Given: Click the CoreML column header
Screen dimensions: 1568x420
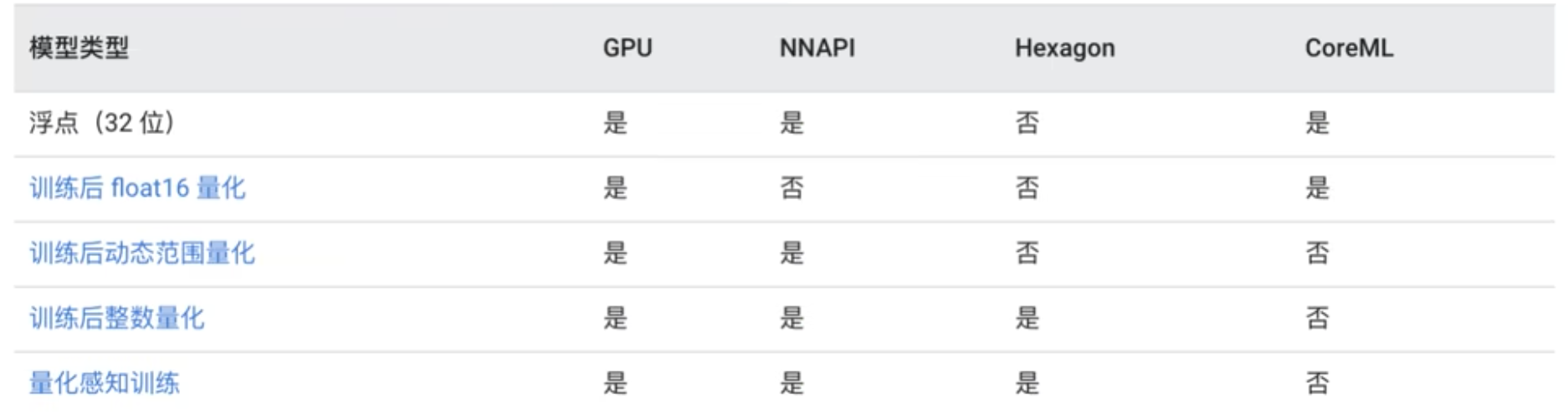Looking at the screenshot, I should [x=1349, y=48].
